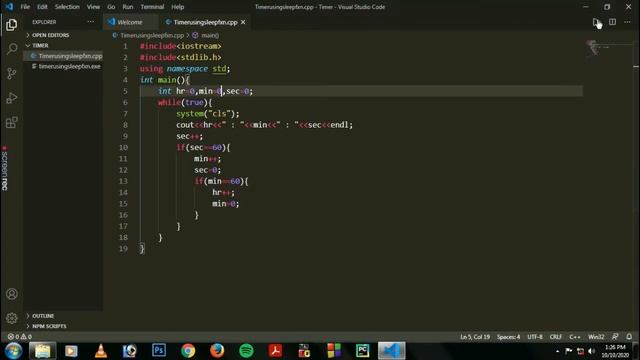640x360 pixels.
Task: Click the UTF-8 encoding selector
Action: coord(535,337)
